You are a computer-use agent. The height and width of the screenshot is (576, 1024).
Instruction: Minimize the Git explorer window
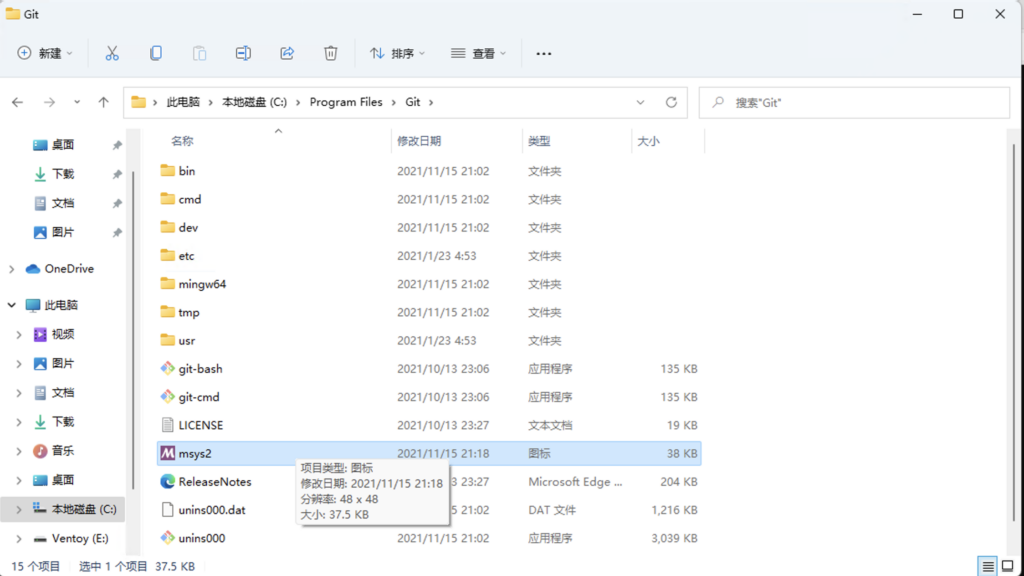tap(918, 14)
